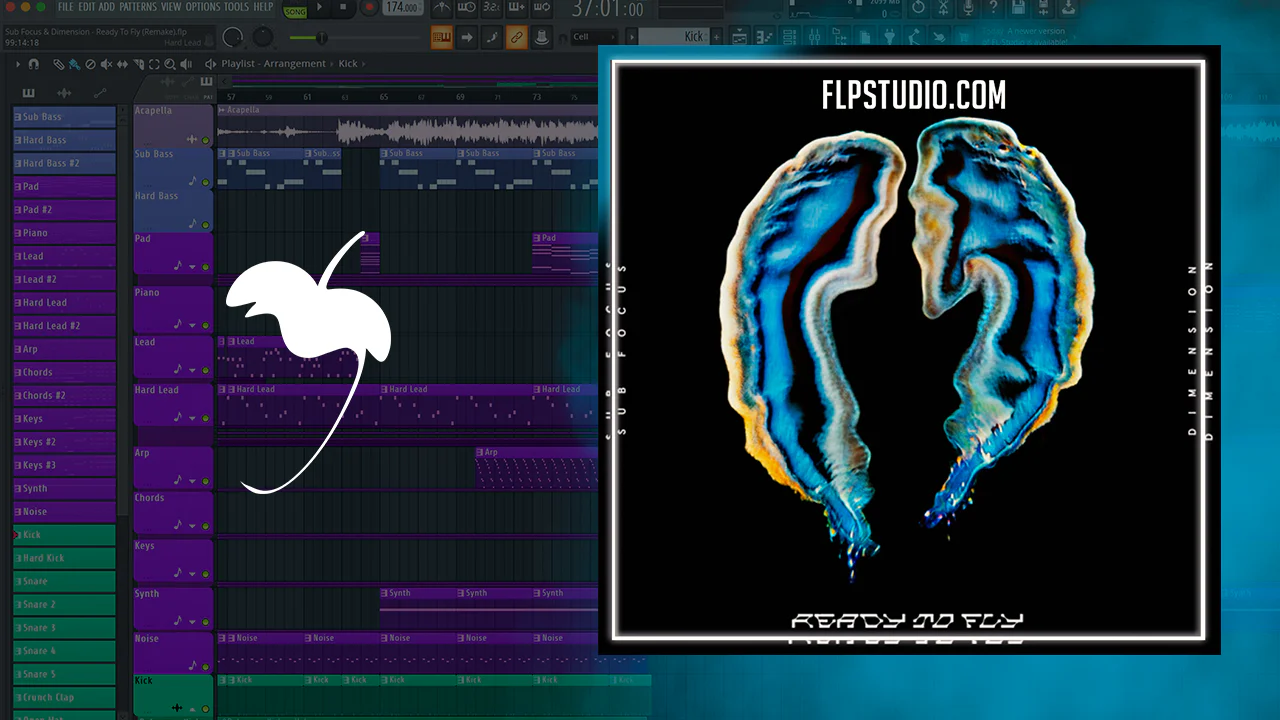Select the delete tool in Playlist

coord(90,64)
